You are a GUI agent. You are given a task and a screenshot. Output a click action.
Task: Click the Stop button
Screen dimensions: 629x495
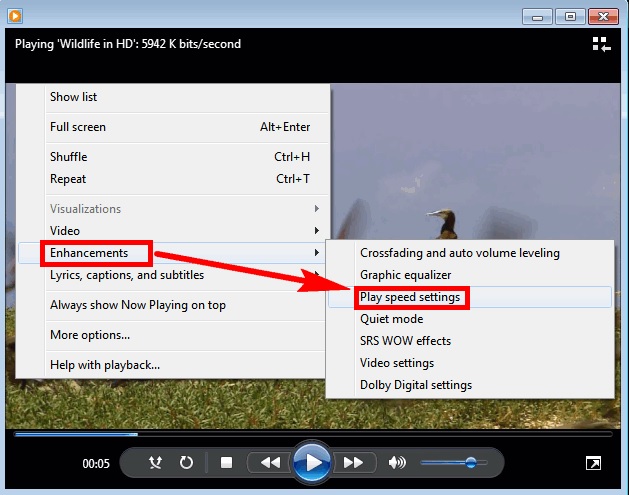(227, 463)
